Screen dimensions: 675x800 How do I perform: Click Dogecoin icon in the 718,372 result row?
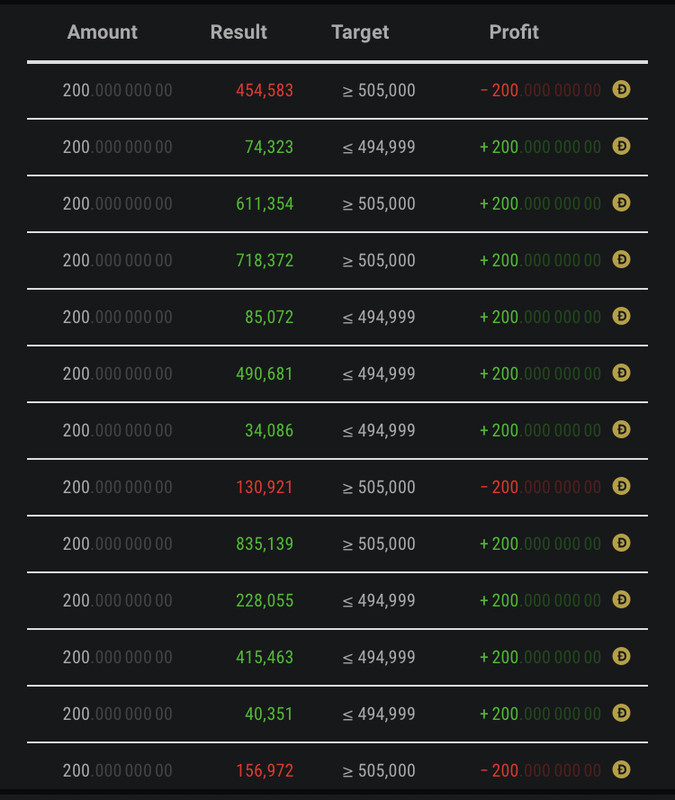(621, 260)
